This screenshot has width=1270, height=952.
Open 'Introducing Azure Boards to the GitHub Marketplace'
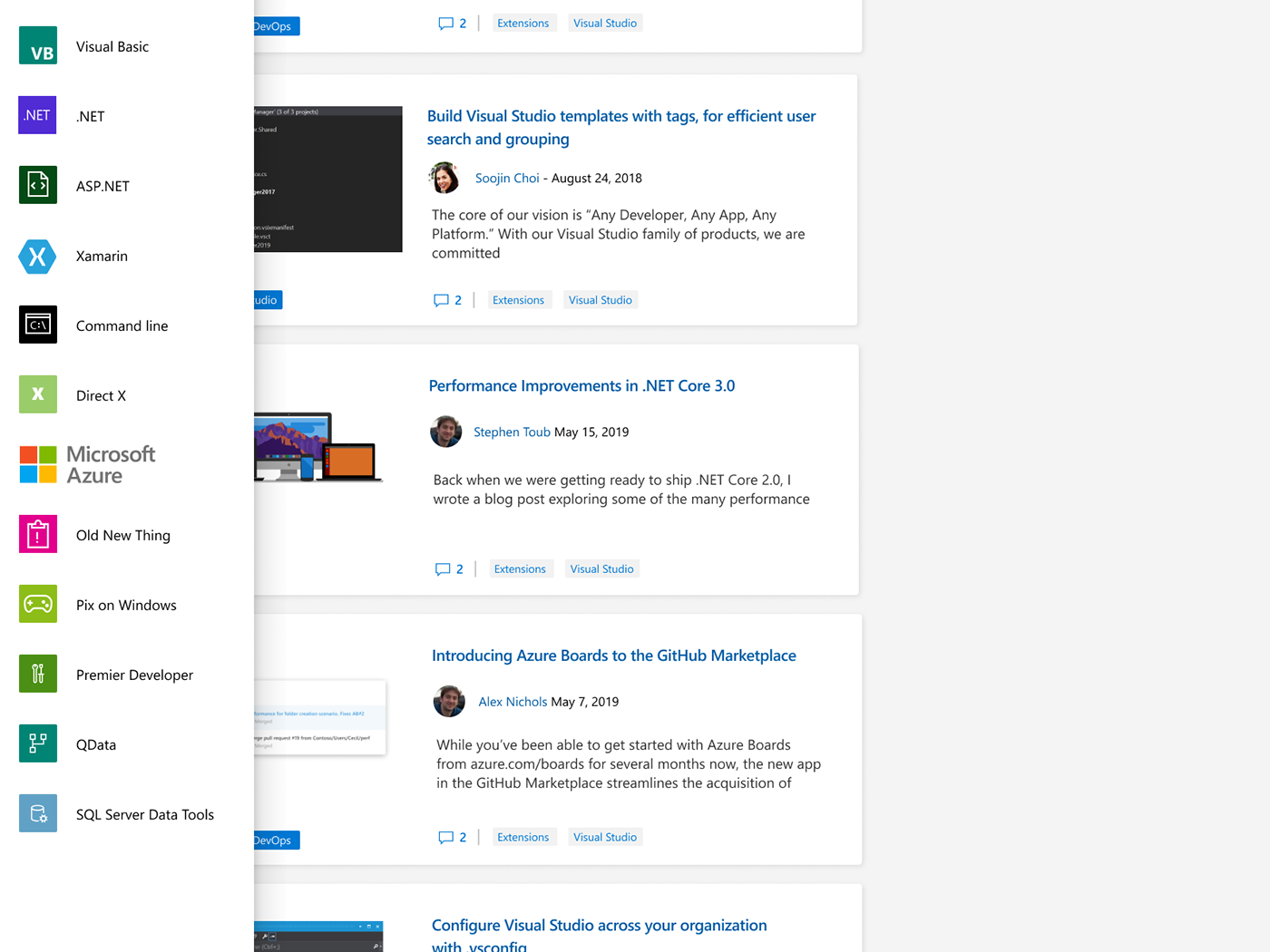coord(614,656)
